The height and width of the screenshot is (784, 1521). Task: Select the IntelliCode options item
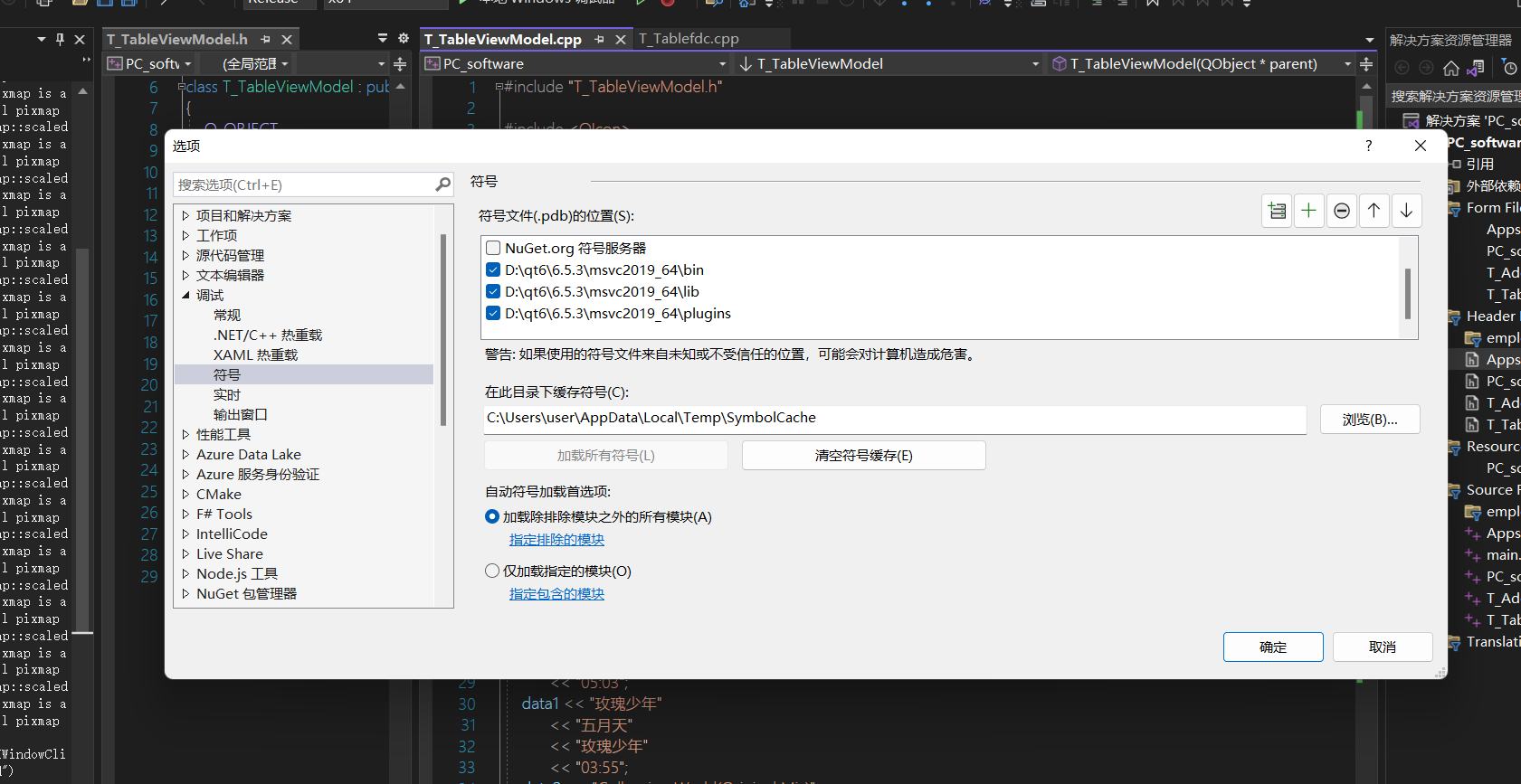coord(232,534)
